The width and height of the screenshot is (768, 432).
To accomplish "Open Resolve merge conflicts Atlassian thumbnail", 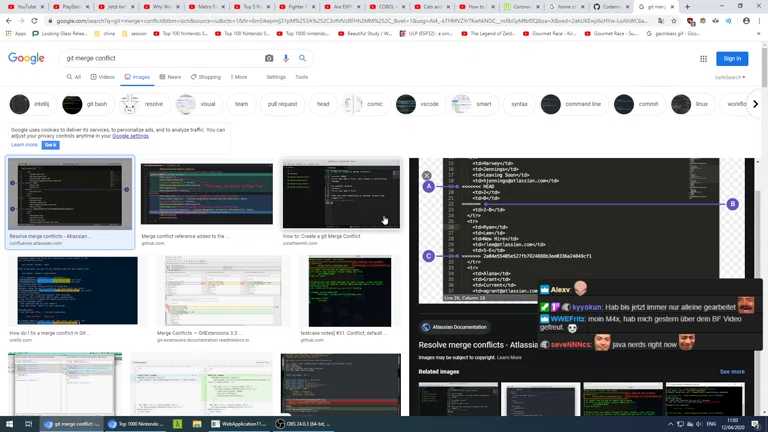I will click(x=70, y=194).
